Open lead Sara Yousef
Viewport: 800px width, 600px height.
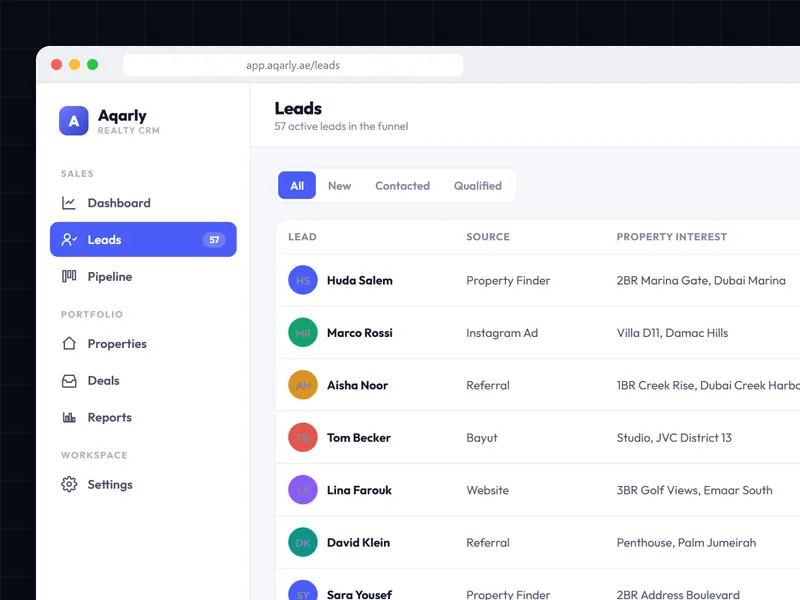point(359,594)
